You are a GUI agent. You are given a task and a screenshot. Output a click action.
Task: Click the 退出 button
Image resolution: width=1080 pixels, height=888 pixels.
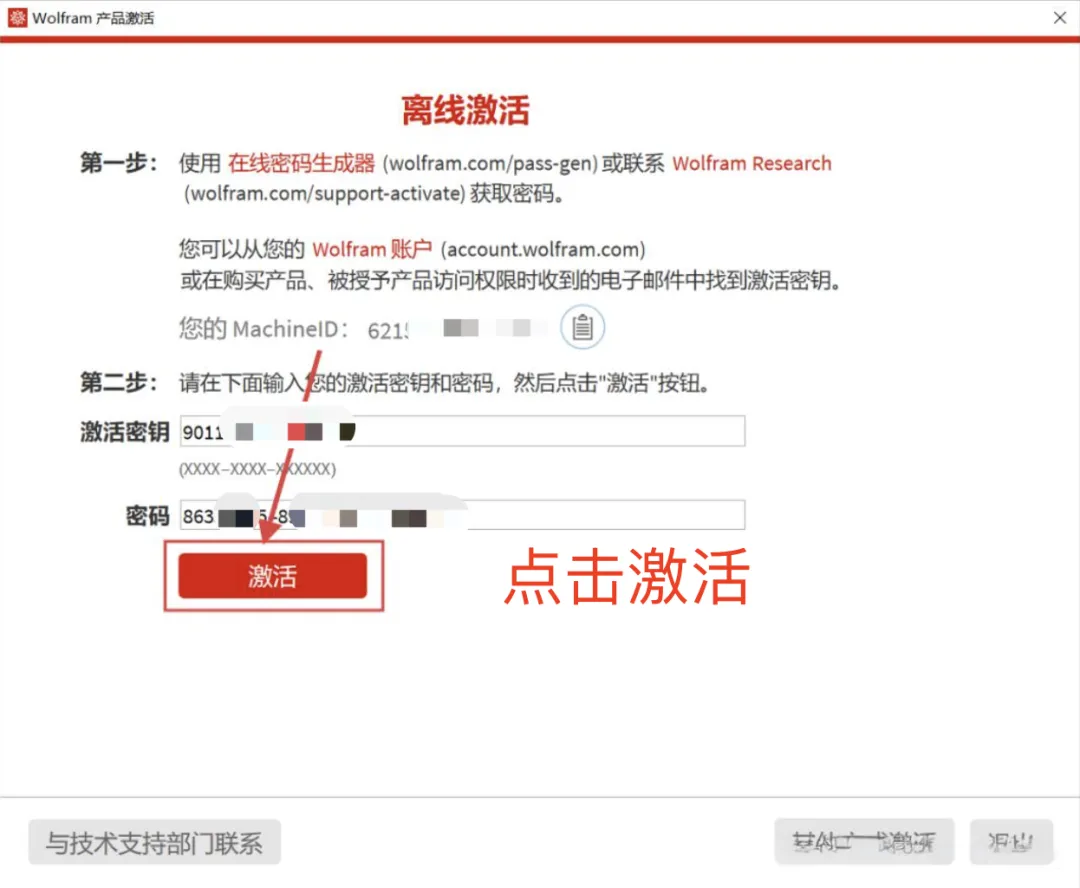1011,841
